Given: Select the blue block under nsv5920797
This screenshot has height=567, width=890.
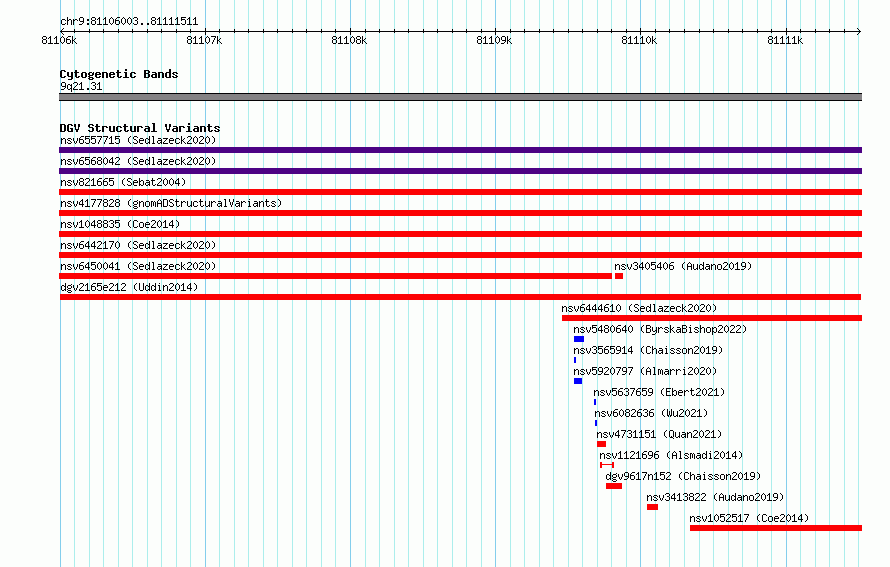Looking at the screenshot, I should click(x=578, y=381).
